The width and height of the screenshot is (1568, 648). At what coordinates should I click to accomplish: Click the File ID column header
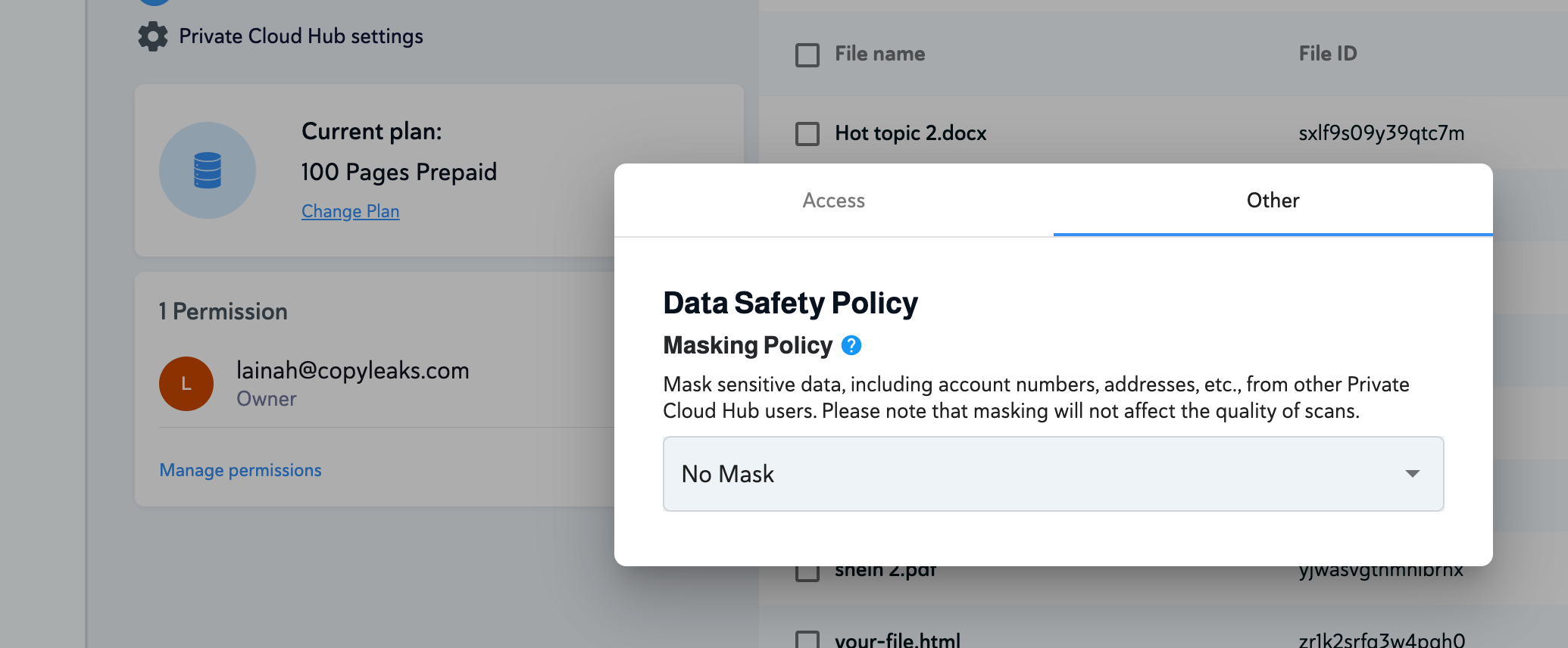pos(1328,54)
